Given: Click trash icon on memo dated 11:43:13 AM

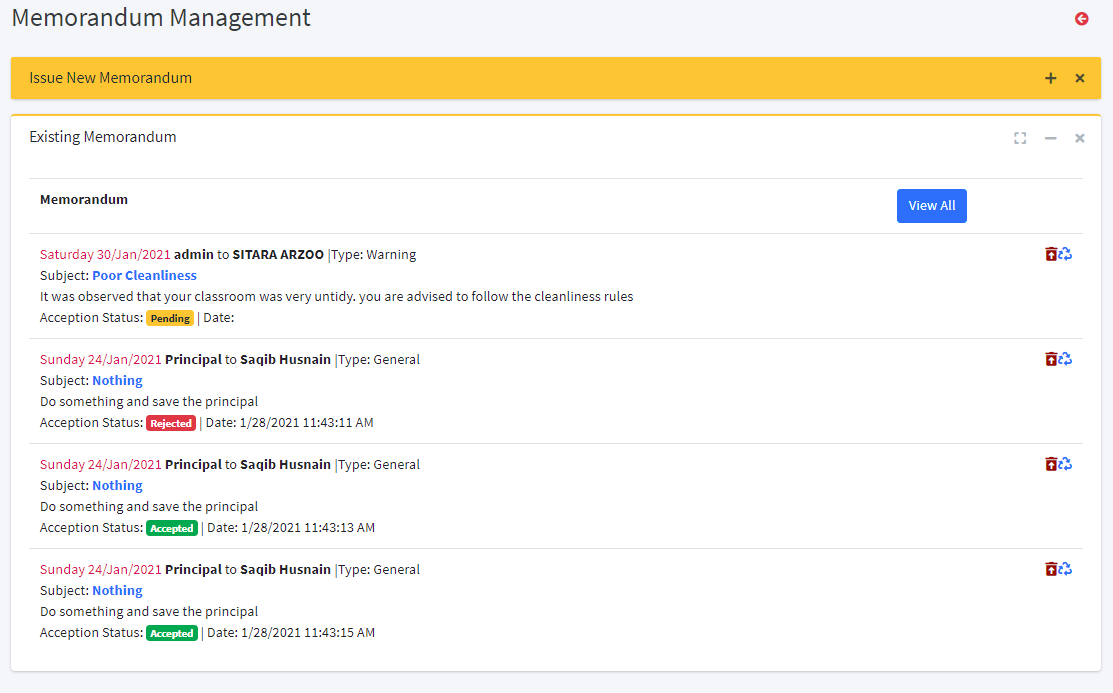Looking at the screenshot, I should point(1050,464).
